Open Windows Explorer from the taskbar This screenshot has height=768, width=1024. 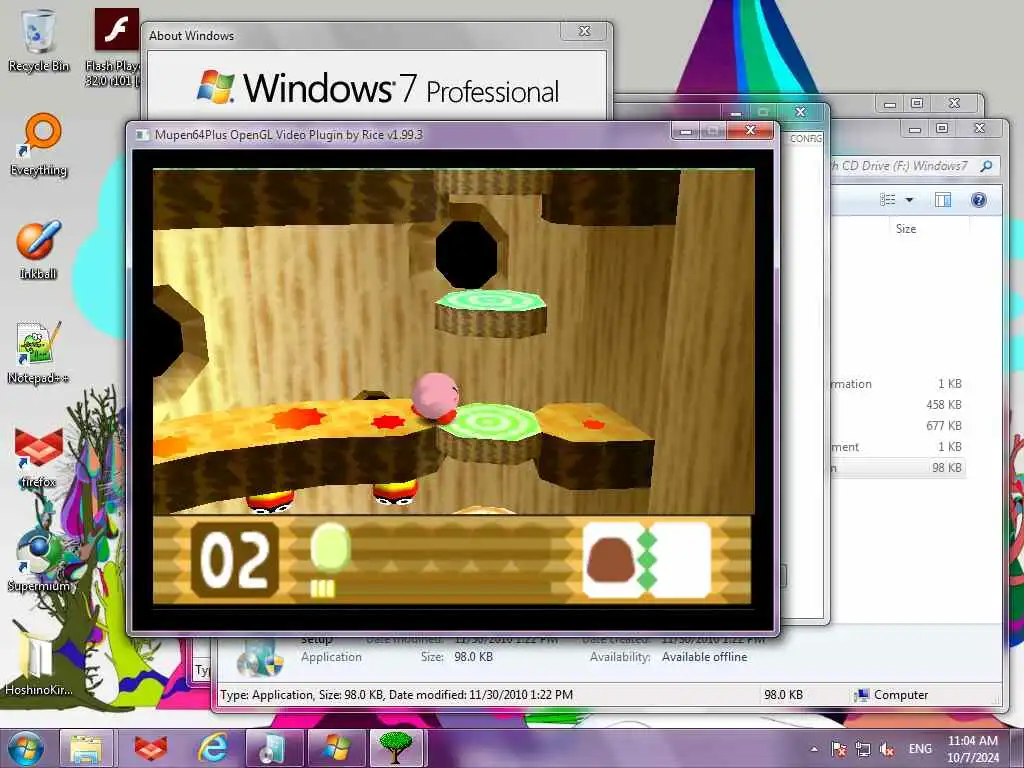[x=87, y=748]
